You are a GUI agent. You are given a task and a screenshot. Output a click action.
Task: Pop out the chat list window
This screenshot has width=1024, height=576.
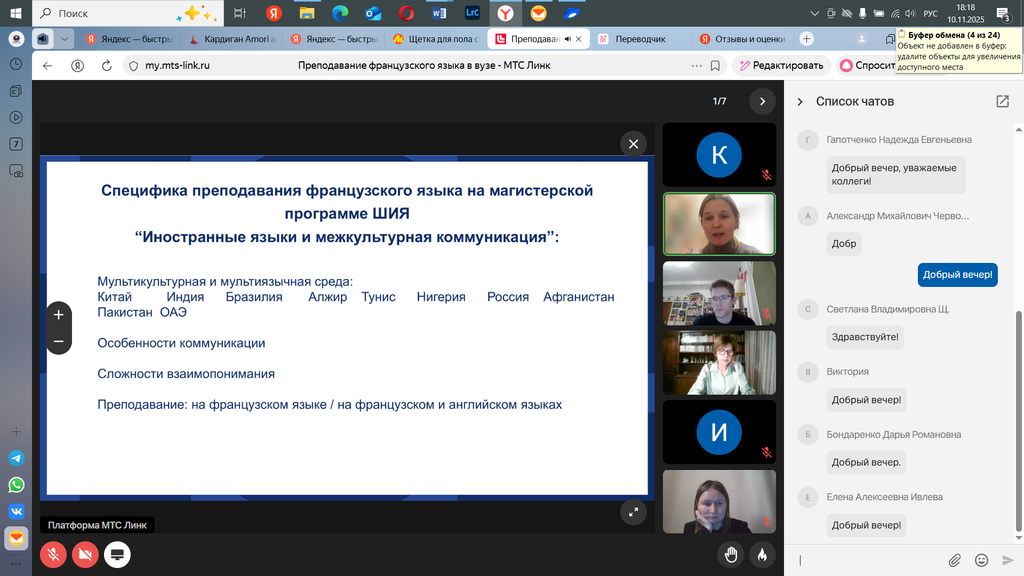(x=1002, y=101)
